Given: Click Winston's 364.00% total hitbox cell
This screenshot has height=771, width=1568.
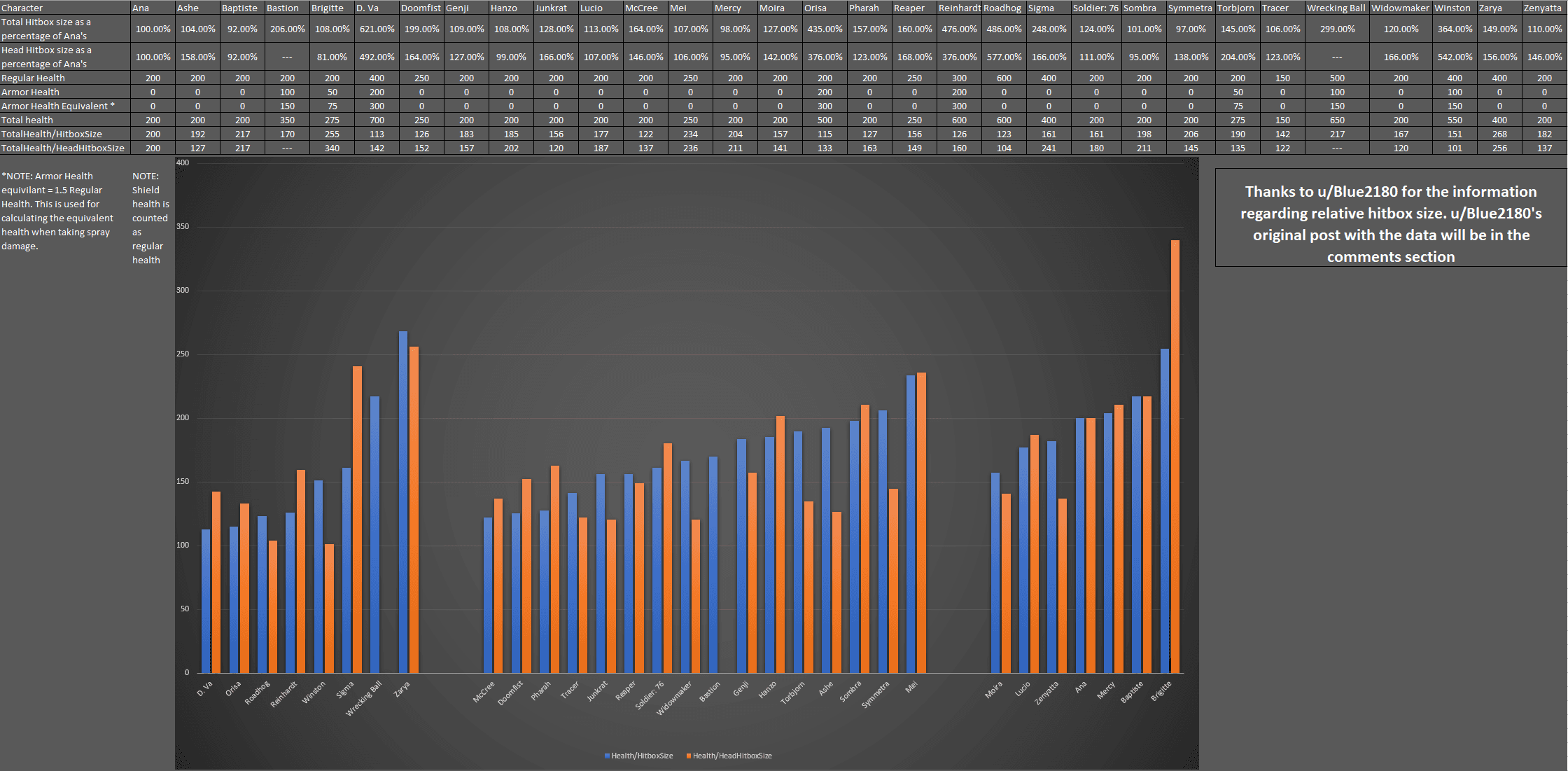Looking at the screenshot, I should pyautogui.click(x=1455, y=29).
